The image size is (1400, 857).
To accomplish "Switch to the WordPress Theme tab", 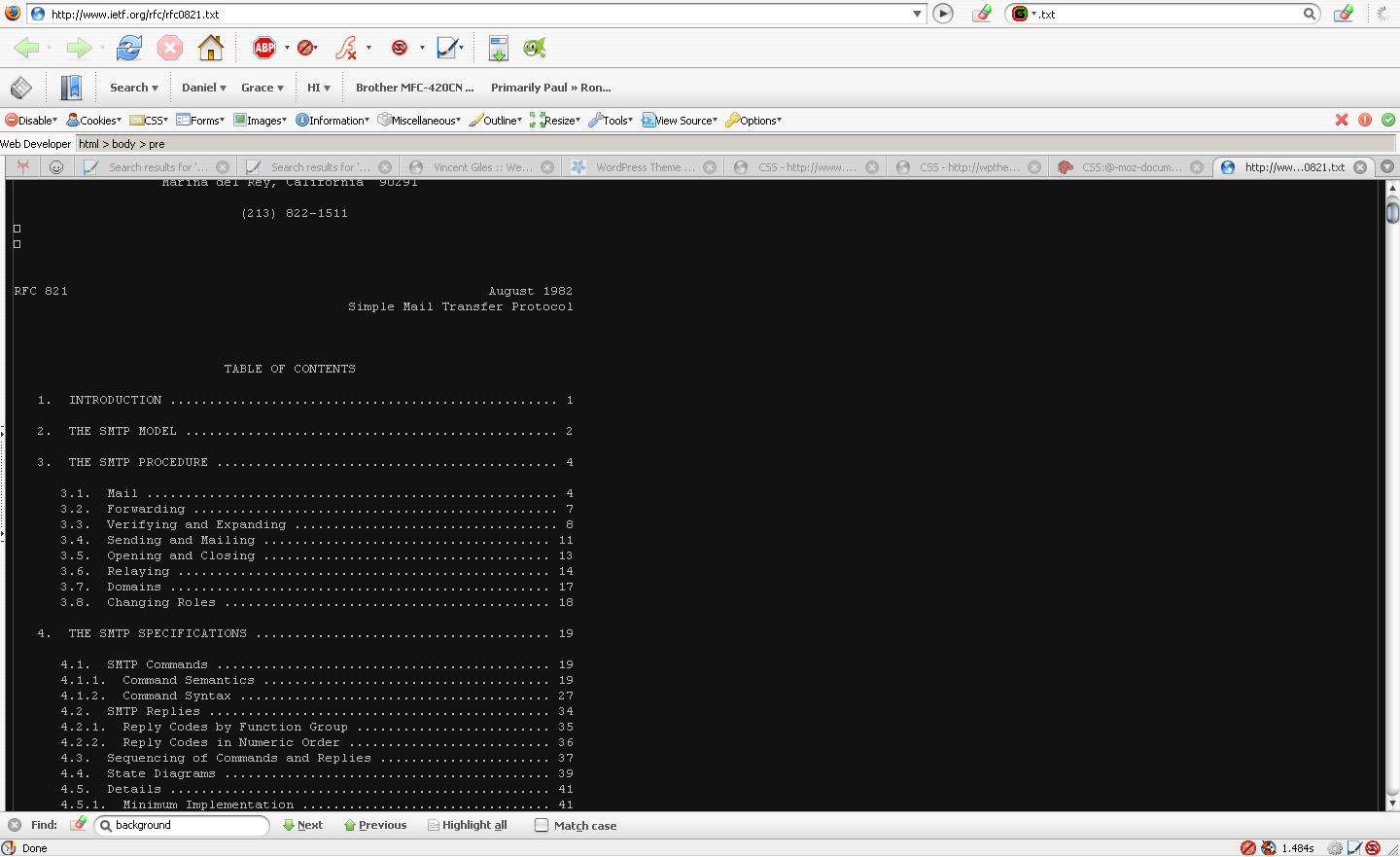I will [645, 167].
